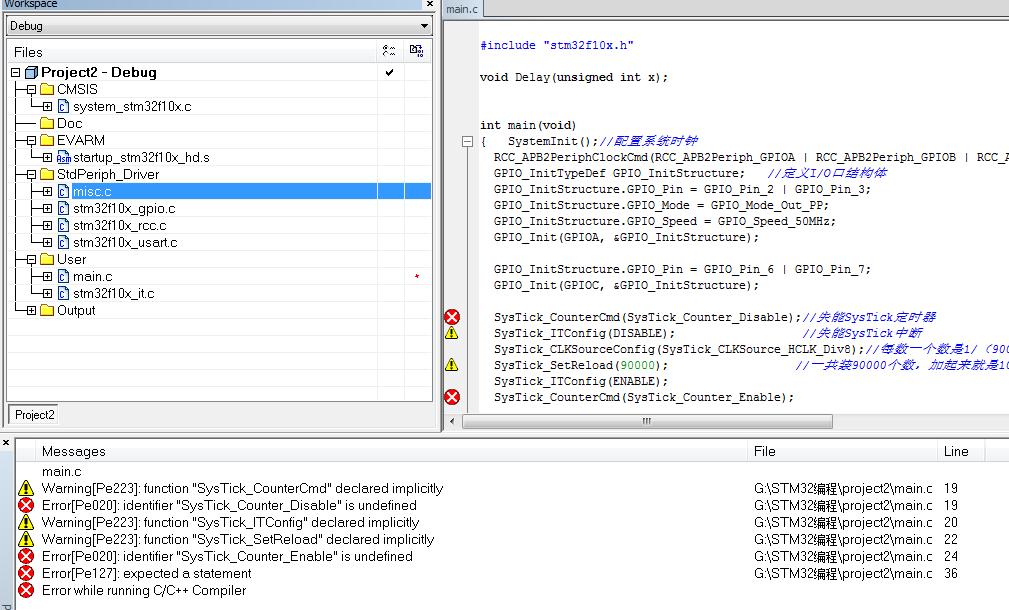Click the assembler file icon for startup_stm32f10x_hd.s

(63, 158)
